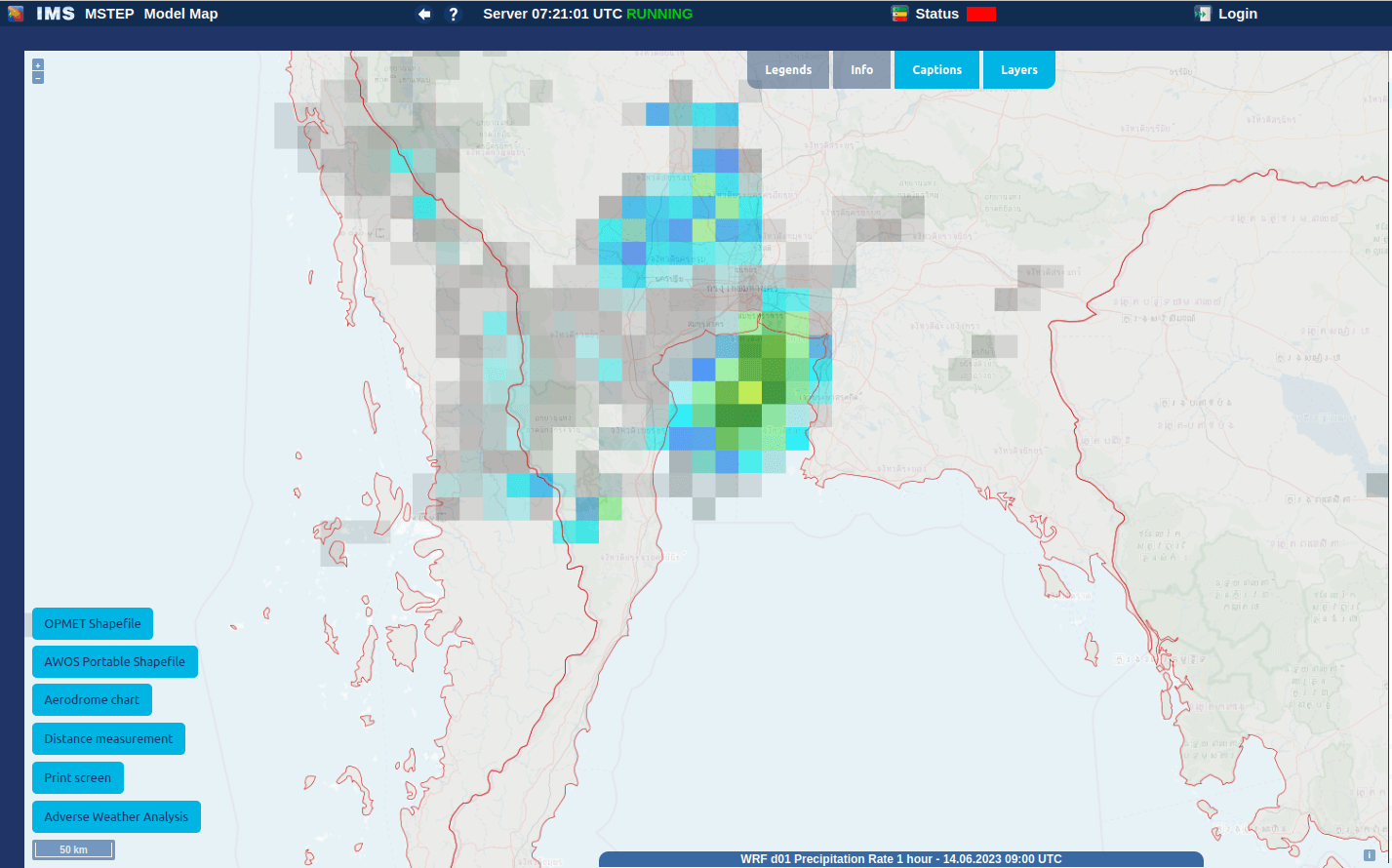Expand the Adverse Weather Analysis tool
Image resolution: width=1392 pixels, height=868 pixels.
(x=116, y=816)
